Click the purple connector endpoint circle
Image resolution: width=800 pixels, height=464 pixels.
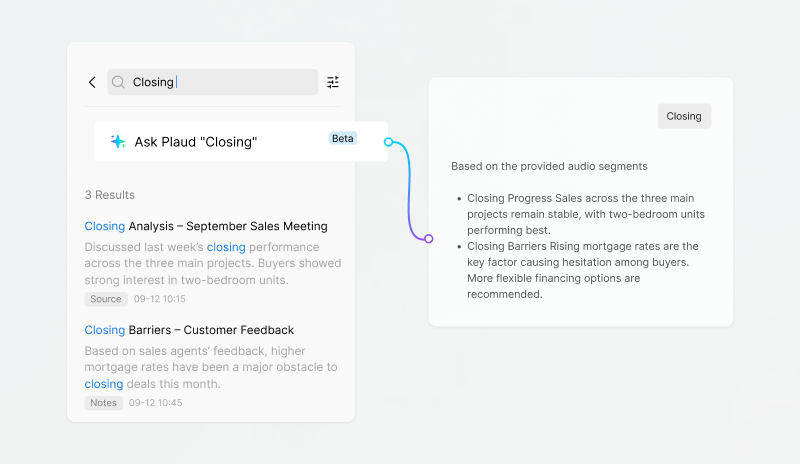click(x=428, y=238)
